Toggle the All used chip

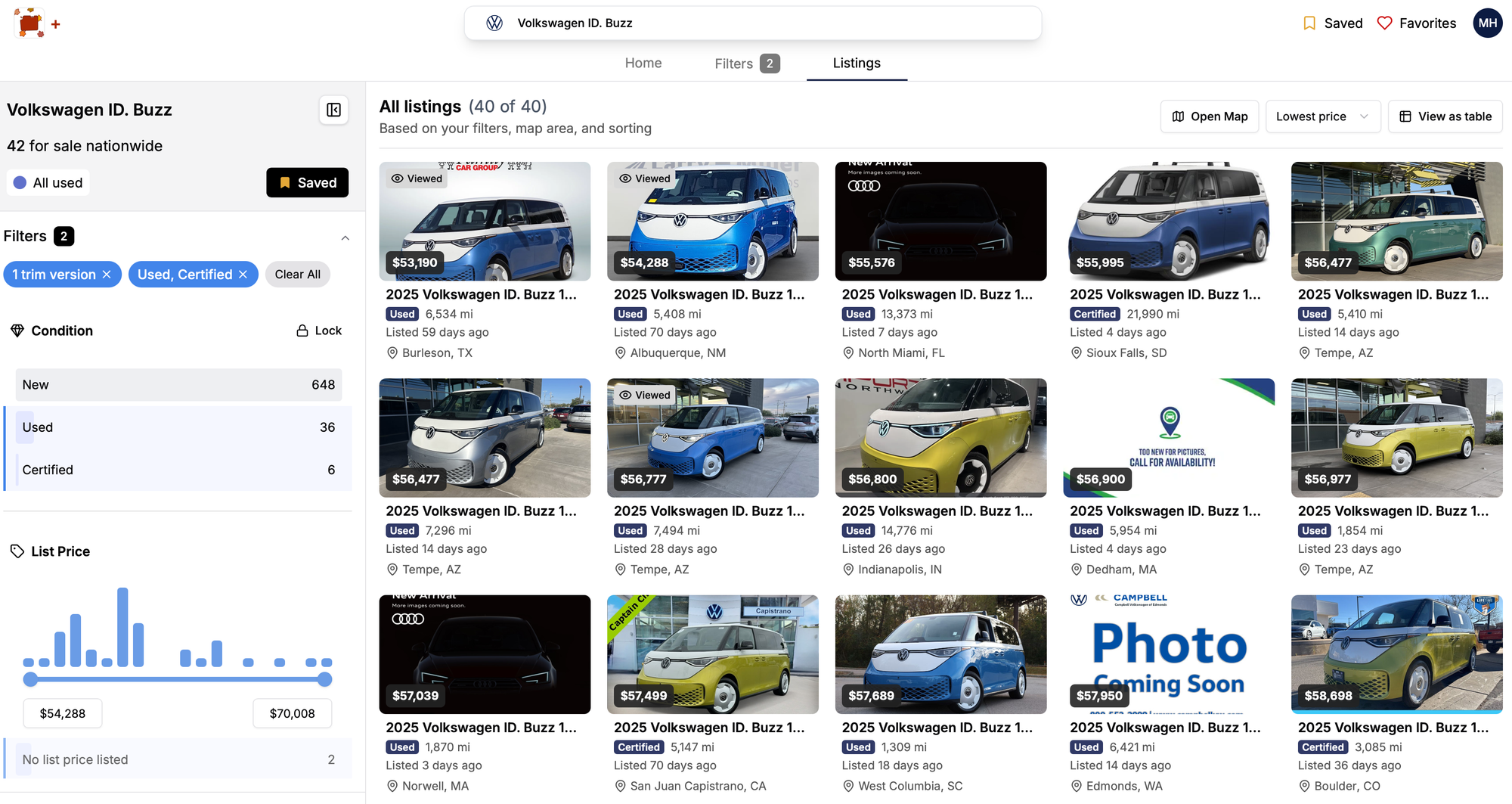click(48, 183)
